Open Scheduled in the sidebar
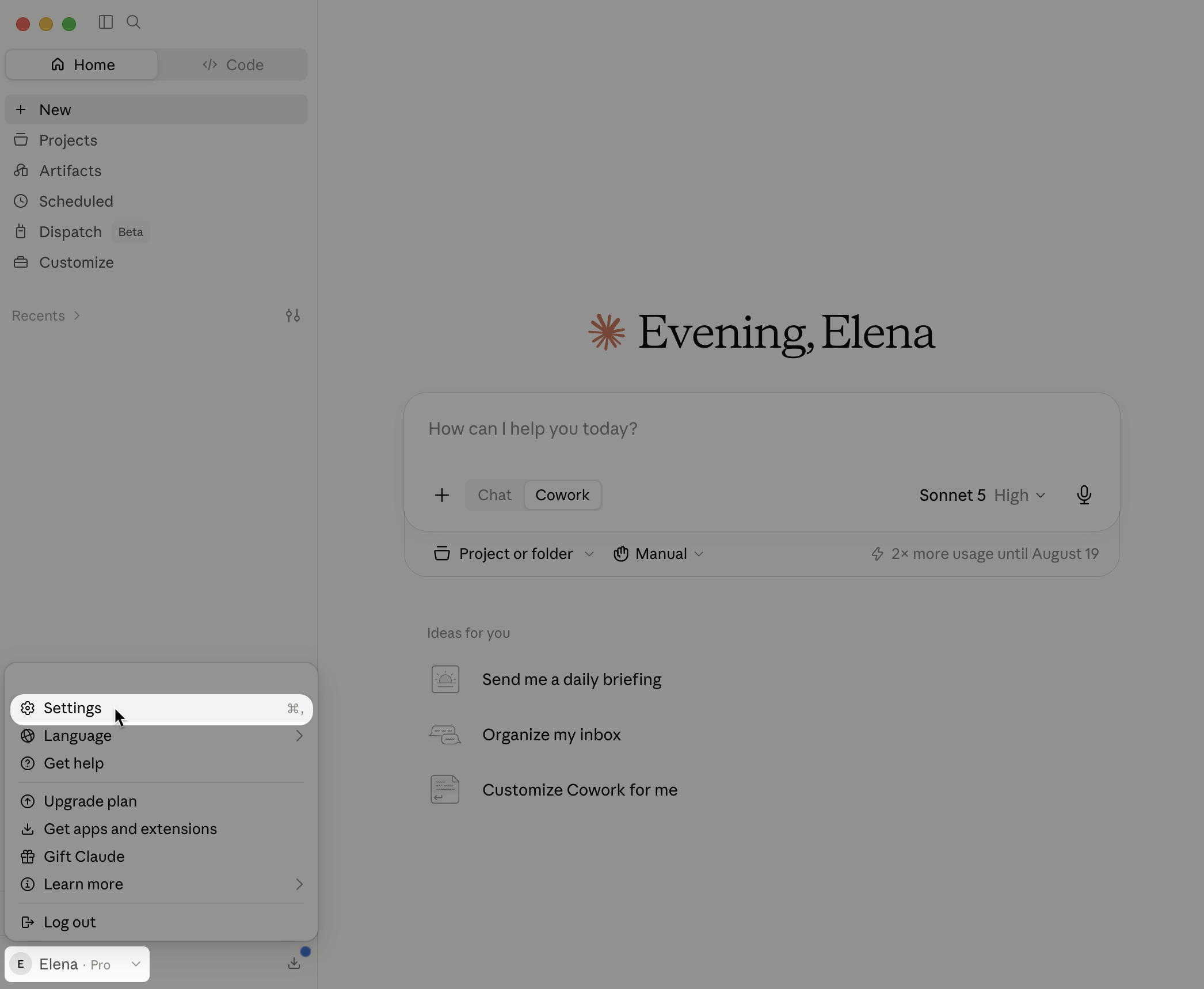1204x989 pixels. tap(157, 201)
